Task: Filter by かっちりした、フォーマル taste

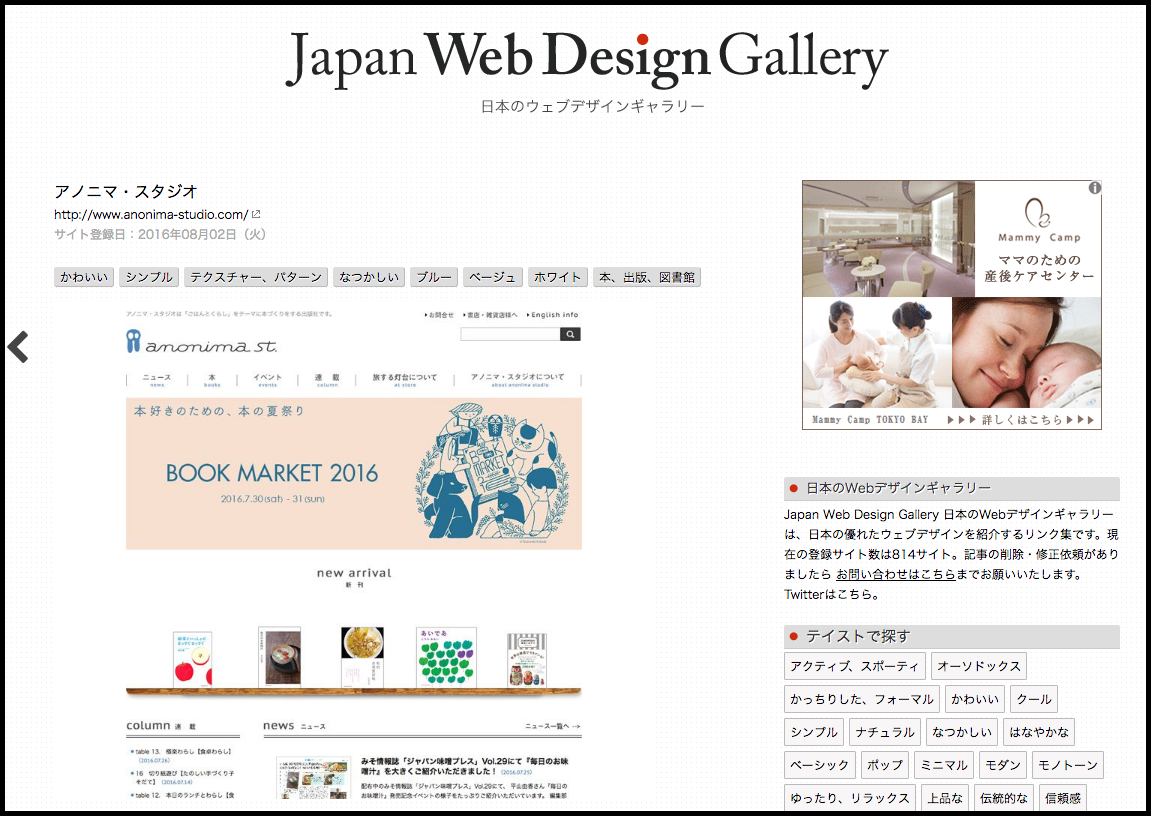Action: tap(862, 699)
